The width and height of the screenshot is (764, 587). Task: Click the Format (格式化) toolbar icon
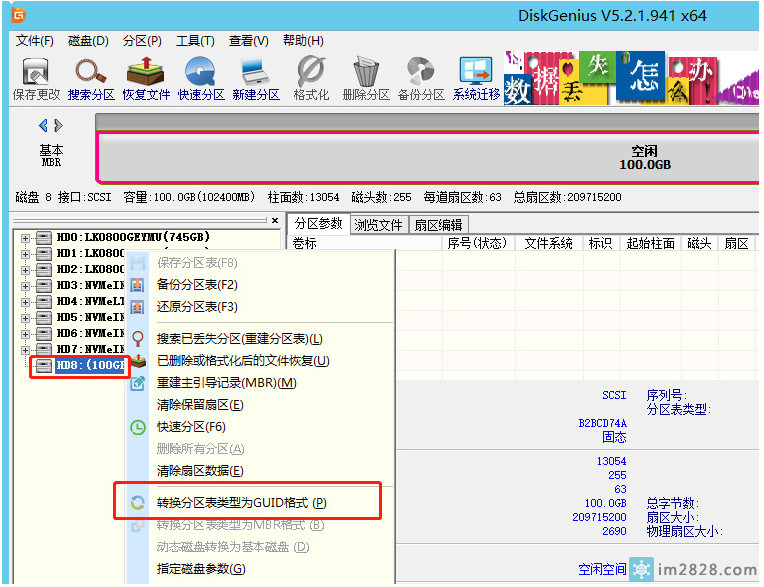(311, 78)
